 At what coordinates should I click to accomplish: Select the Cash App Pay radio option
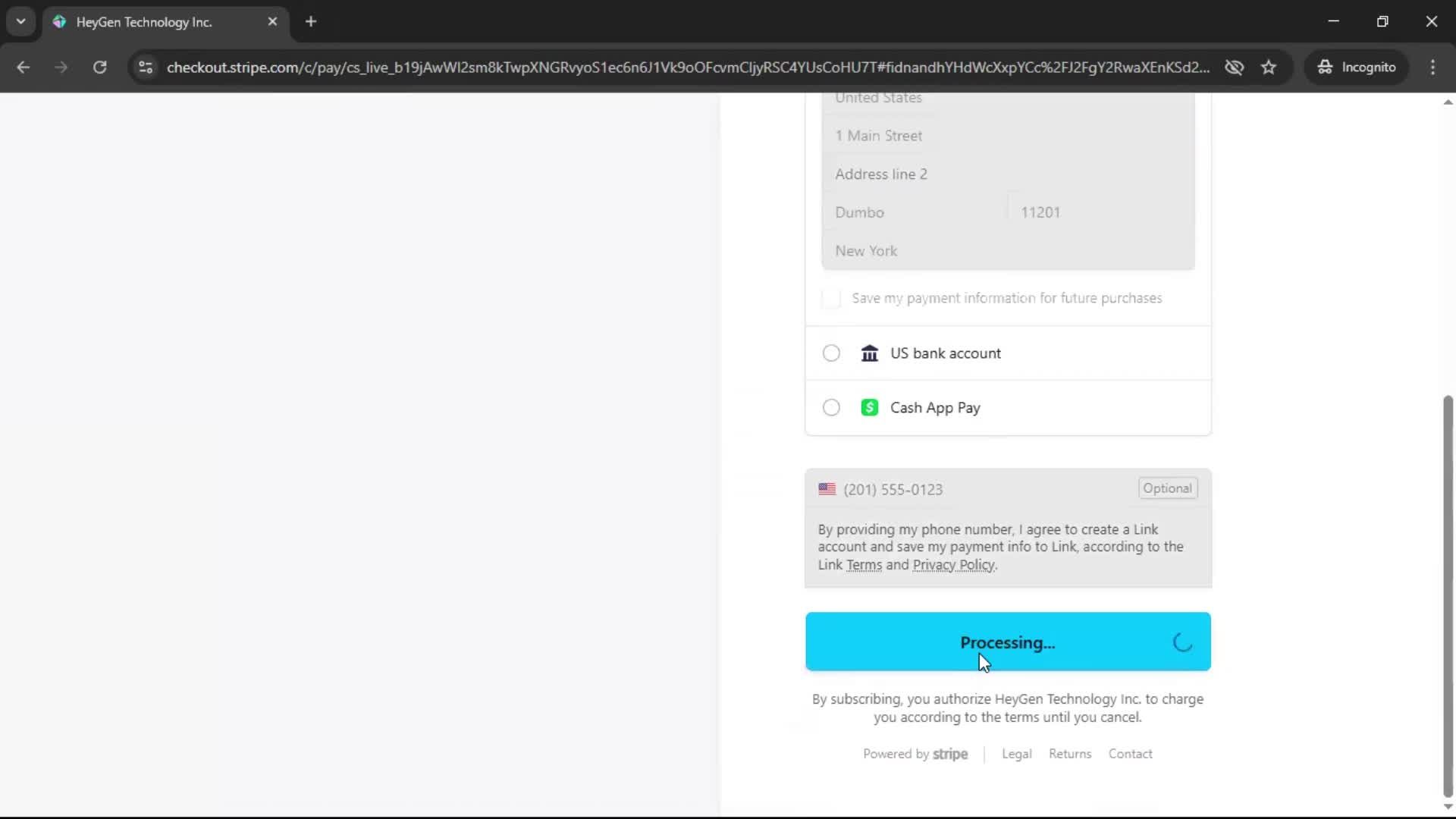831,408
